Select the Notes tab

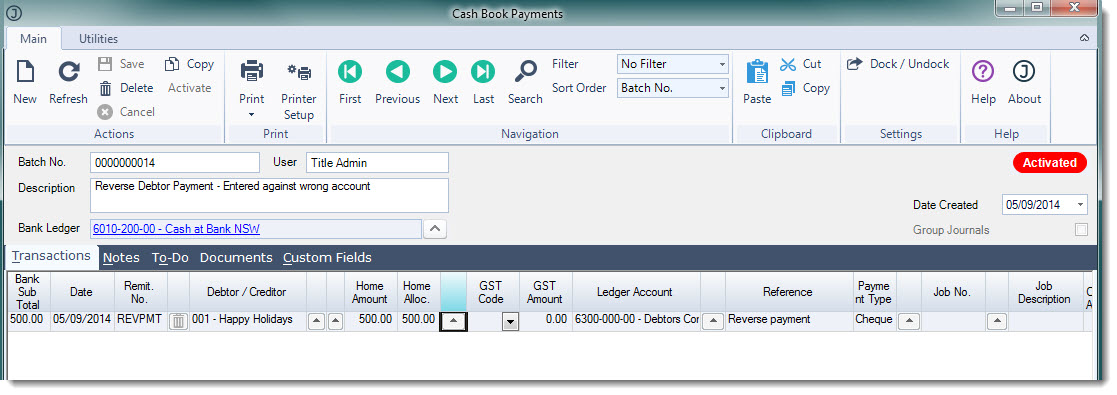tap(121, 257)
